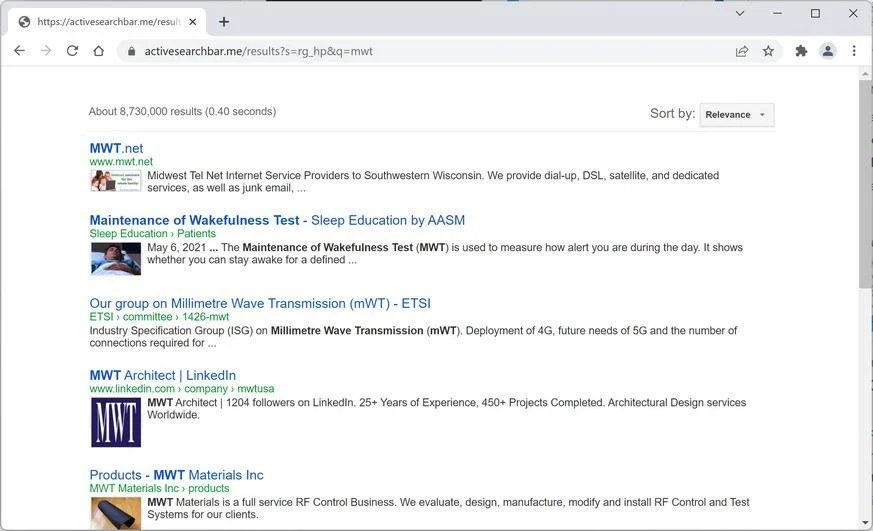Click the Midwest Tel Net description snippet
Viewport: 873px width, 531px height.
[x=433, y=181]
